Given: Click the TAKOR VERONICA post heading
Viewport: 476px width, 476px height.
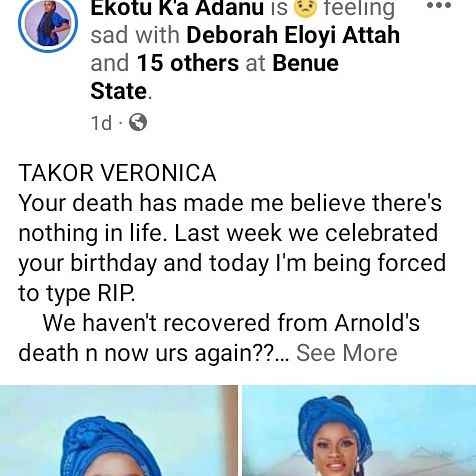Looking at the screenshot, I should click(x=117, y=173).
